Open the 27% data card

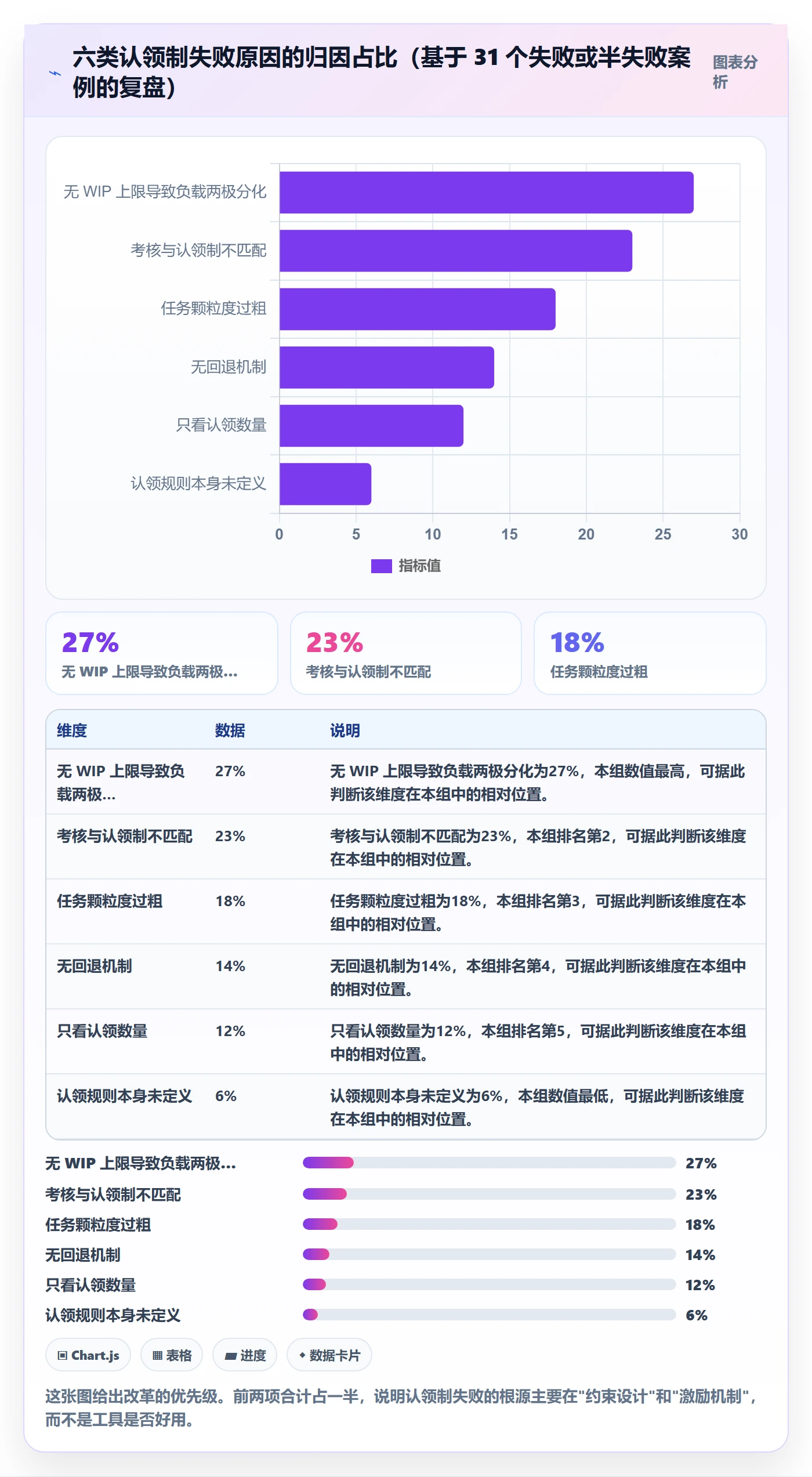click(162, 653)
